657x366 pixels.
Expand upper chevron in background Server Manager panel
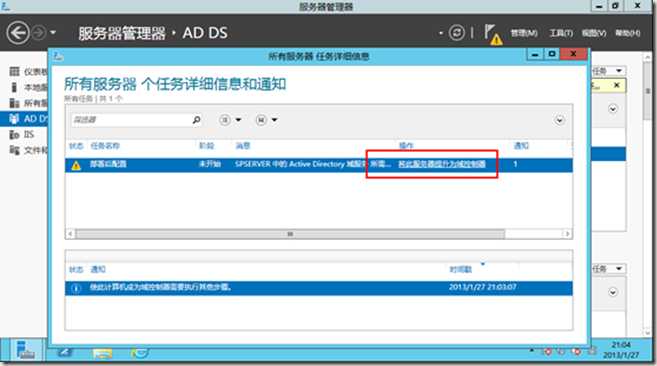coord(613,109)
